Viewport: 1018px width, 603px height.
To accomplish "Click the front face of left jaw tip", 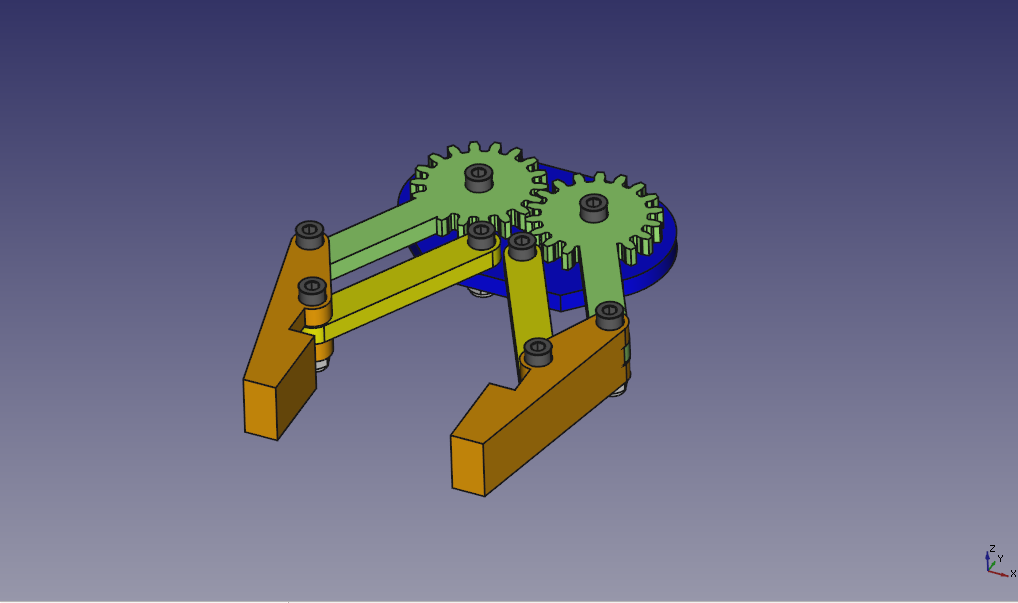I will point(260,408).
